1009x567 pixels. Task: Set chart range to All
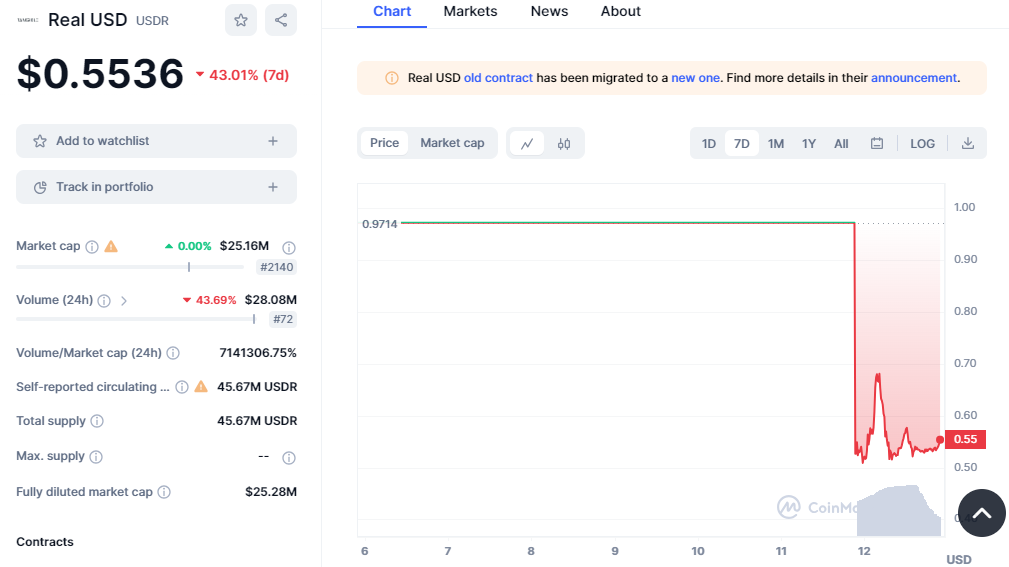[x=841, y=144]
